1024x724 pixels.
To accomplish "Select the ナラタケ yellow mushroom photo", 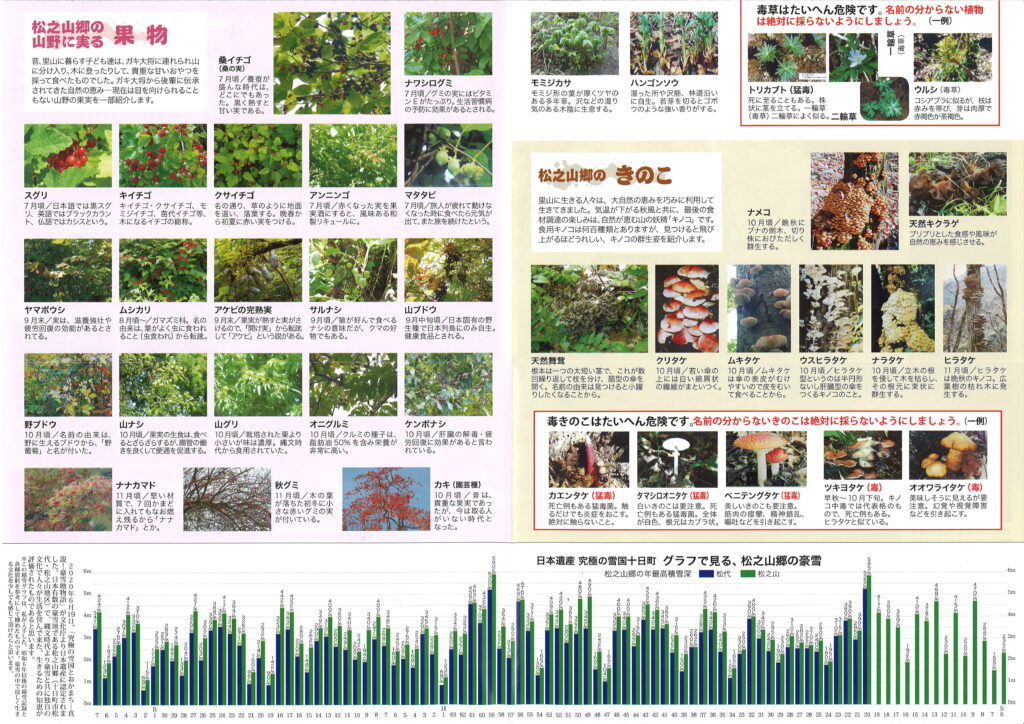I will pyautogui.click(x=902, y=307).
